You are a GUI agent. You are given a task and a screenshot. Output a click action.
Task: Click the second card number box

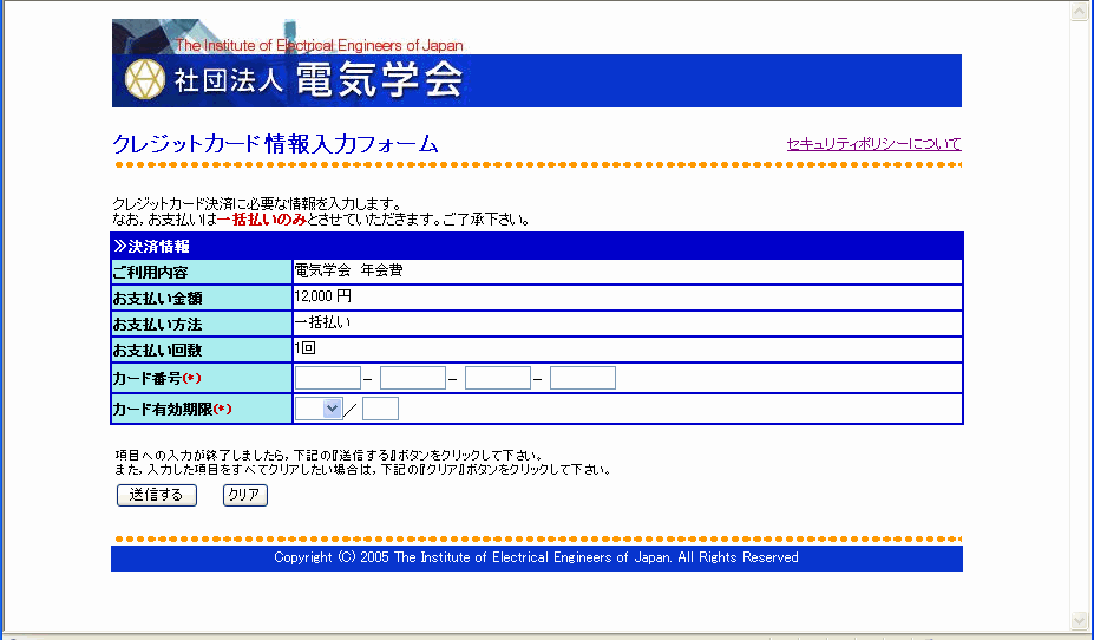tap(413, 378)
